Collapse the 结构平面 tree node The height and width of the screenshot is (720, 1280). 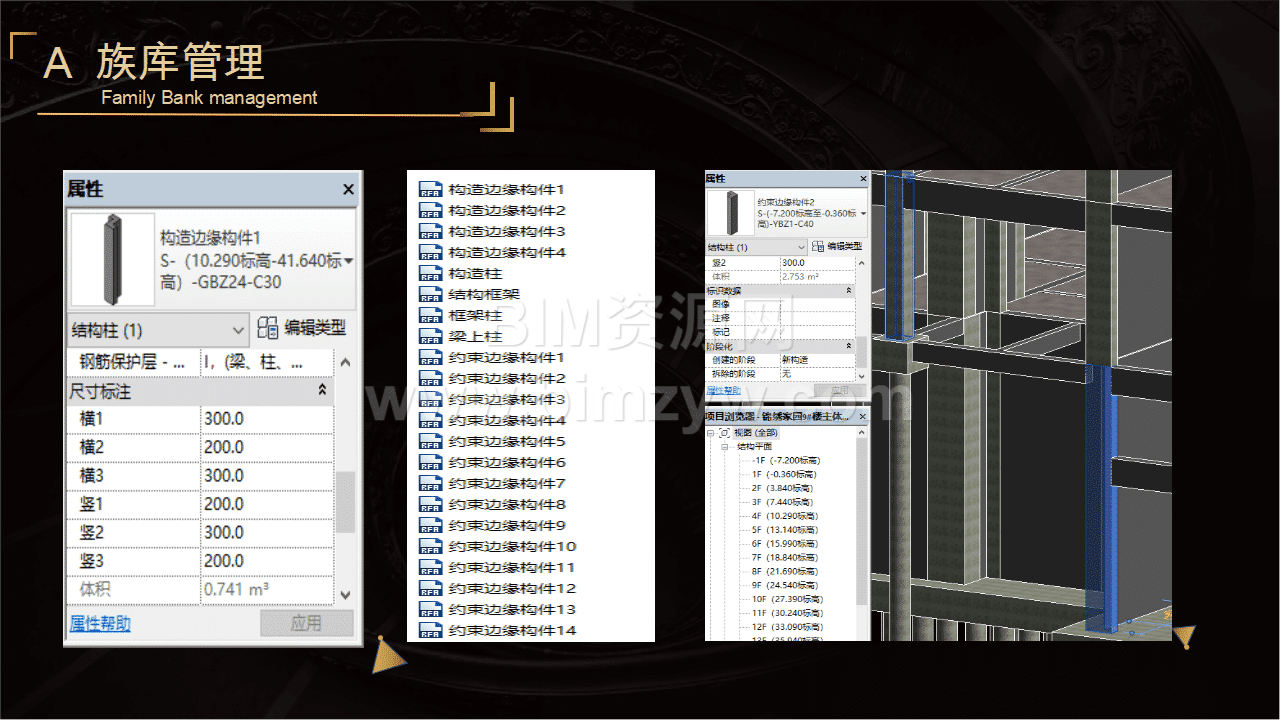(727, 447)
